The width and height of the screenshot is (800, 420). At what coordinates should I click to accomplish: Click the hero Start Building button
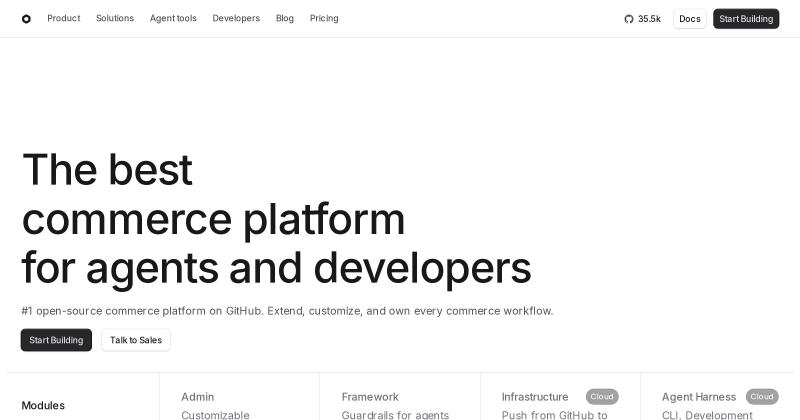[56, 340]
